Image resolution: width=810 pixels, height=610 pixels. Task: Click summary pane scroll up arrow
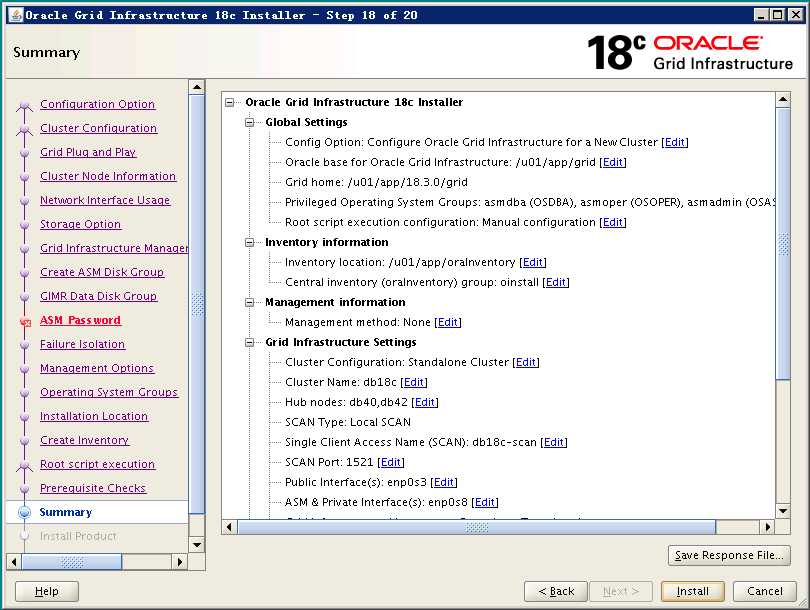pos(783,99)
